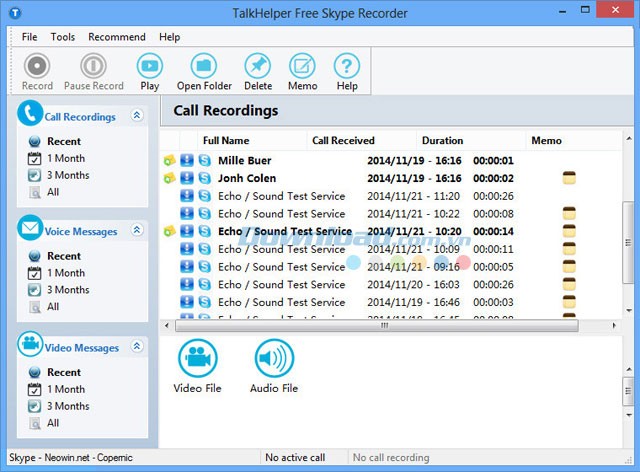The width and height of the screenshot is (640, 472).
Task: Open memo note for 09:16 recording
Action: tap(569, 267)
